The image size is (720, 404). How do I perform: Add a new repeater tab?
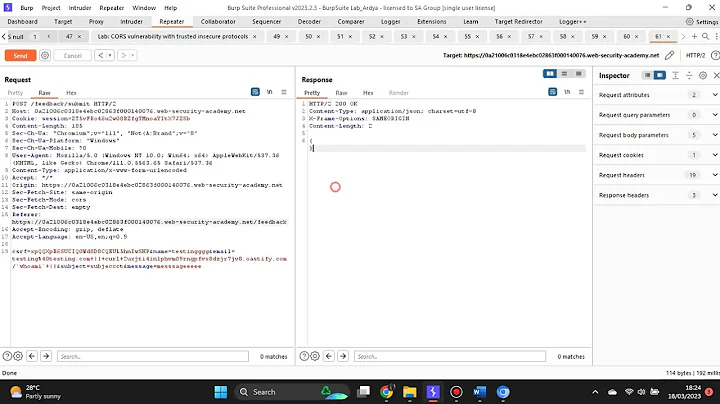pyautogui.click(x=694, y=36)
